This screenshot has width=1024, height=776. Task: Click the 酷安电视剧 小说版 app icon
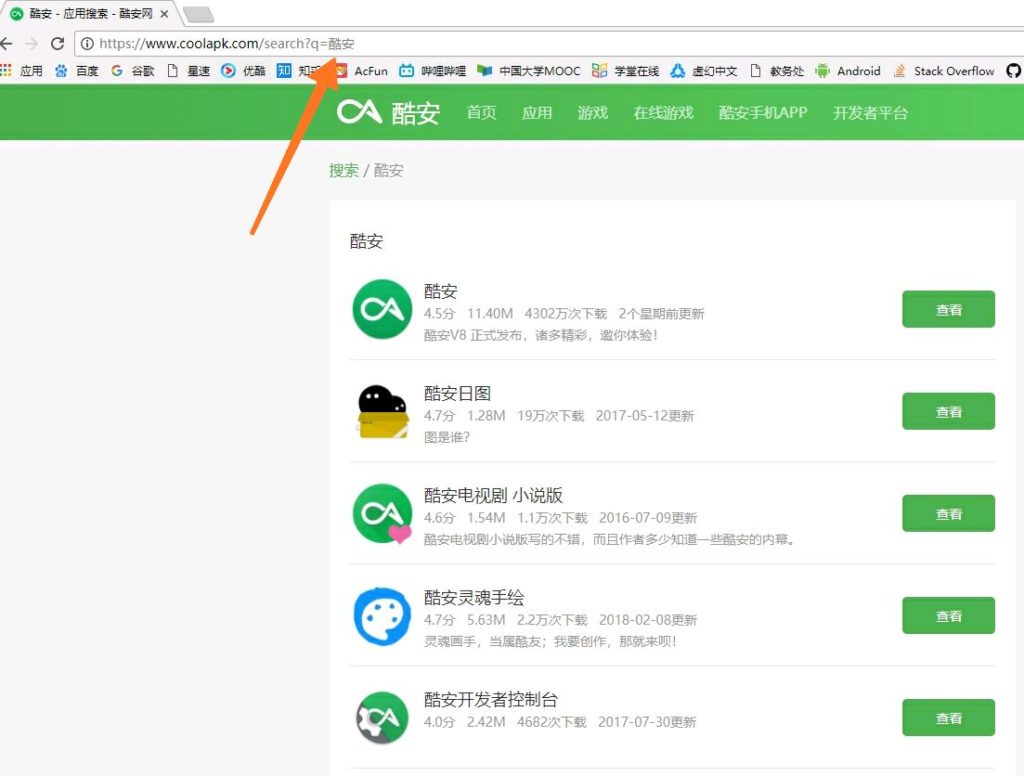coord(382,513)
